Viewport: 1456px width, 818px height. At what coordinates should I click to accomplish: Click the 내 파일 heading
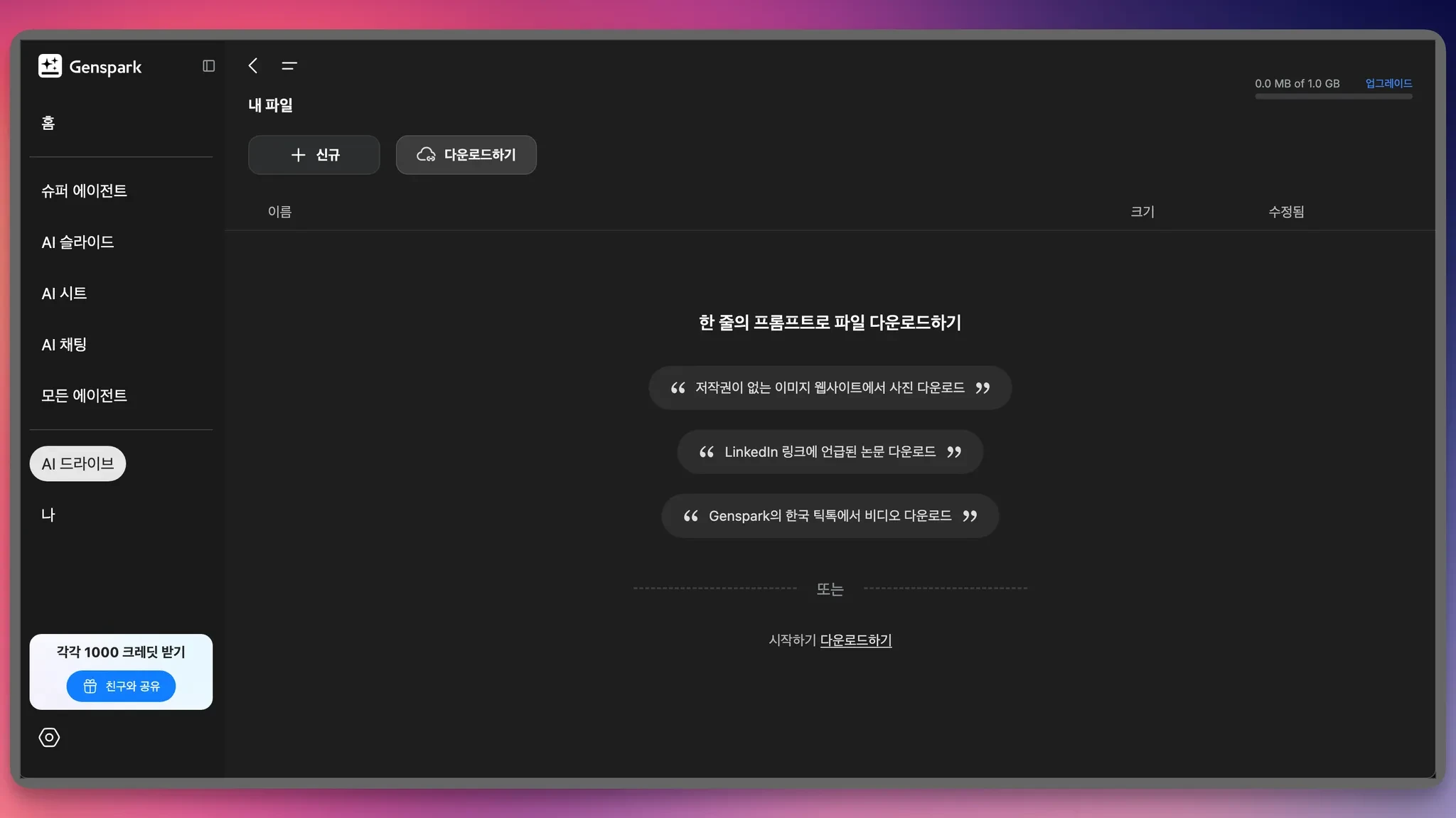click(270, 105)
